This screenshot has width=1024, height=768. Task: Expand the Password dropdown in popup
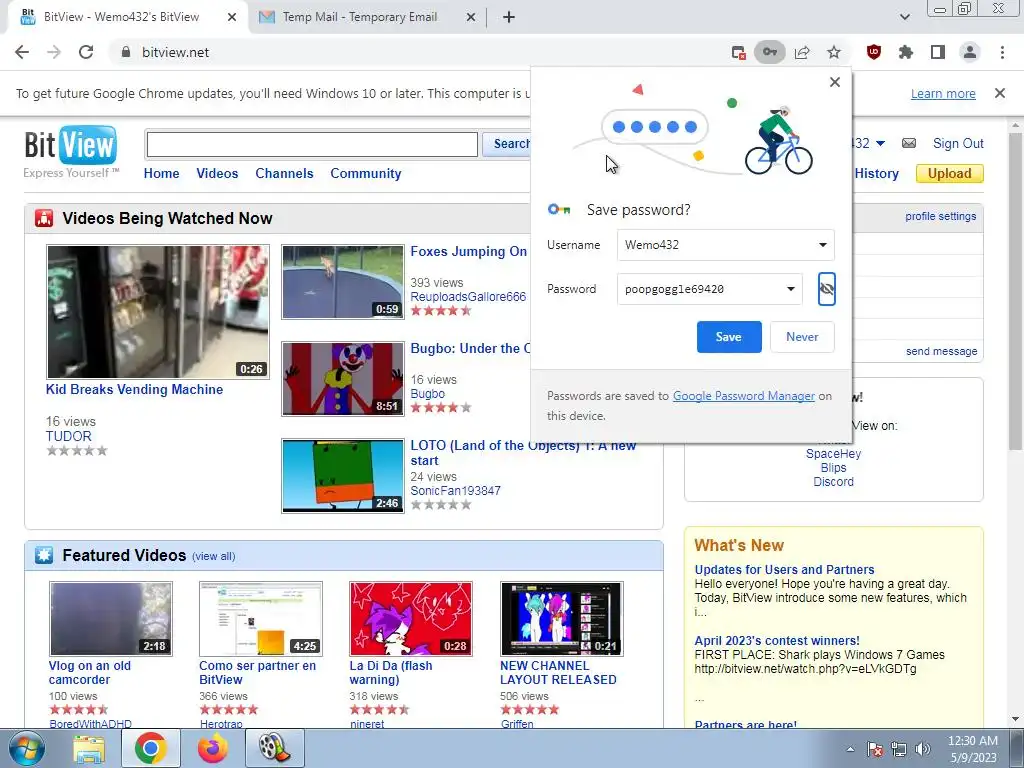tap(790, 289)
